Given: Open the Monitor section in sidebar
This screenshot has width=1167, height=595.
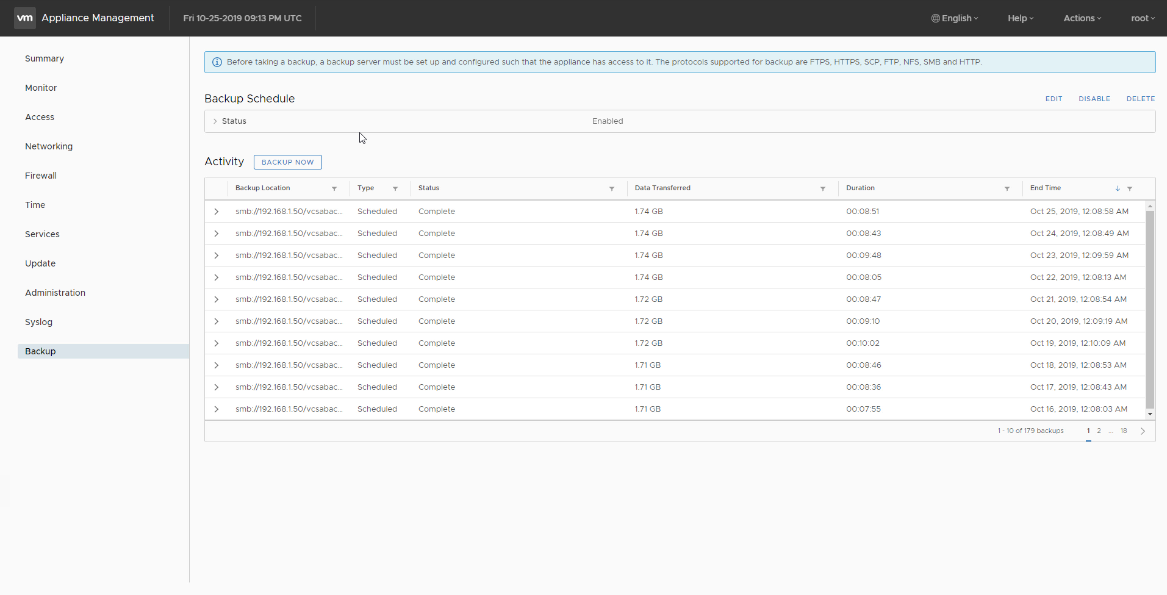Looking at the screenshot, I should 41,88.
